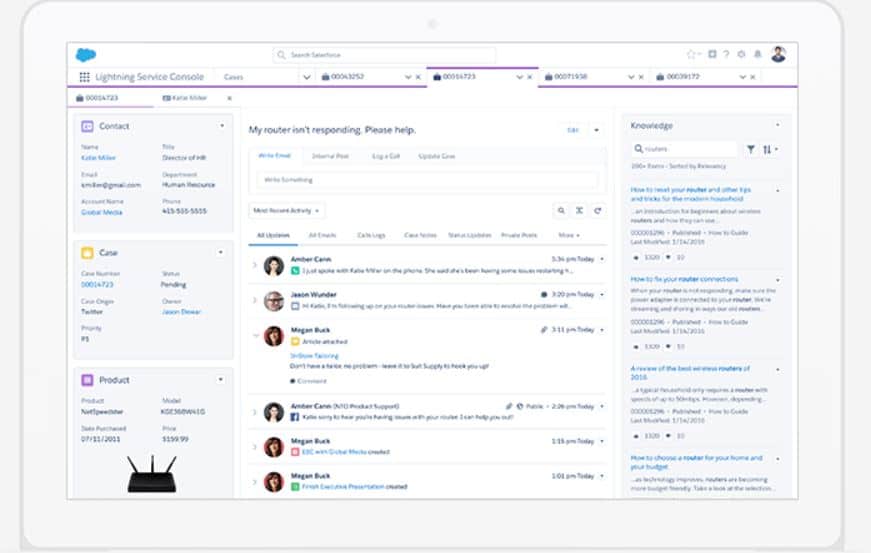
Task: Click the red icon on Megan Buck's 1:15 pm post
Action: (x=295, y=452)
